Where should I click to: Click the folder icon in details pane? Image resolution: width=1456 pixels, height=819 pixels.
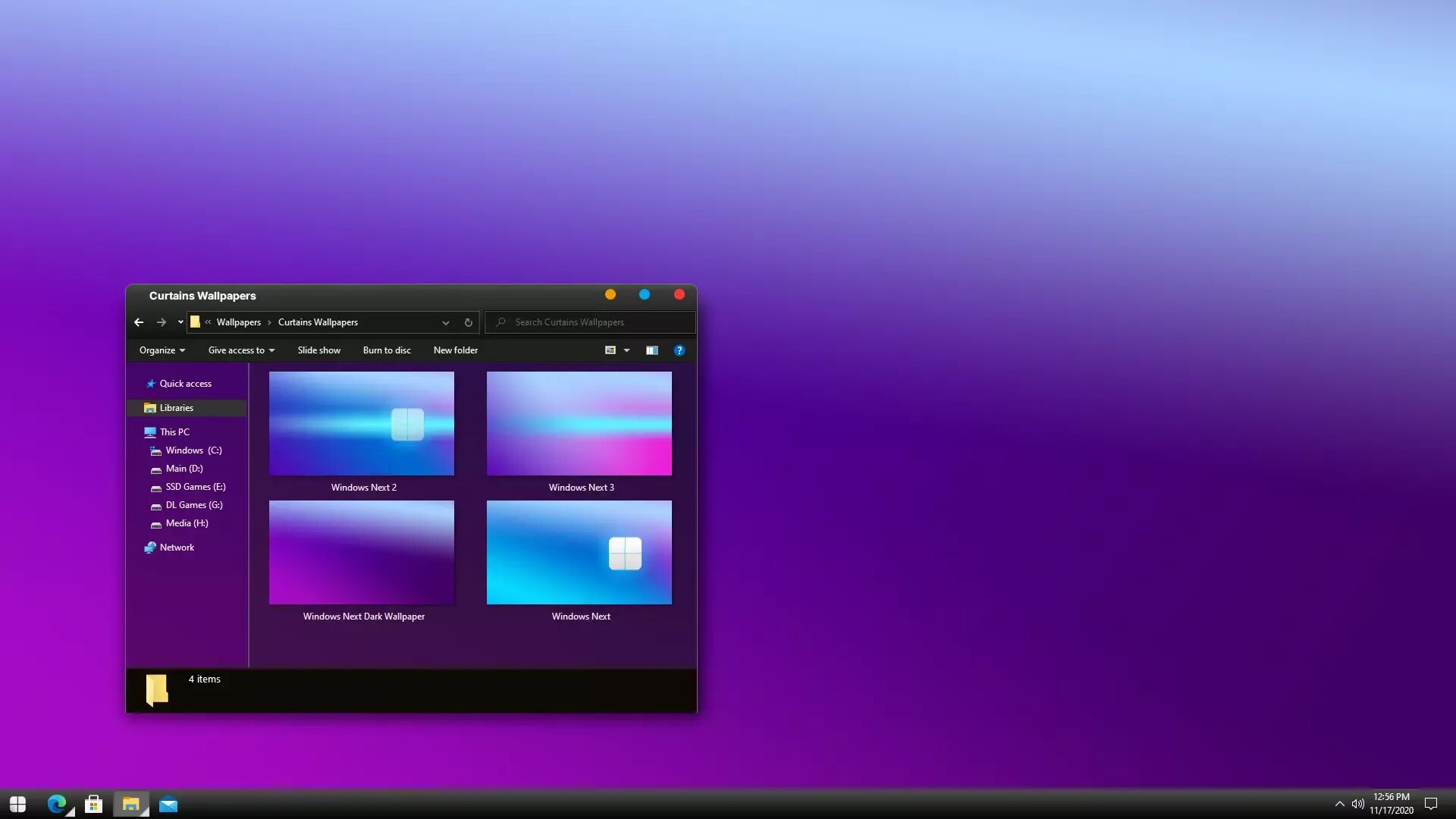(157, 690)
